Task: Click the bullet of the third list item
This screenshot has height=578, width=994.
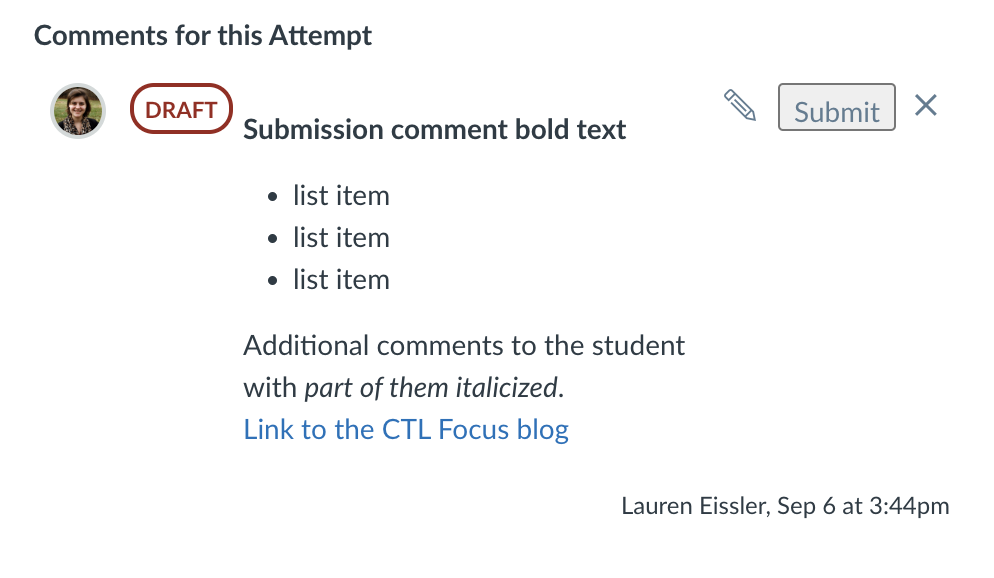Action: coord(273,281)
